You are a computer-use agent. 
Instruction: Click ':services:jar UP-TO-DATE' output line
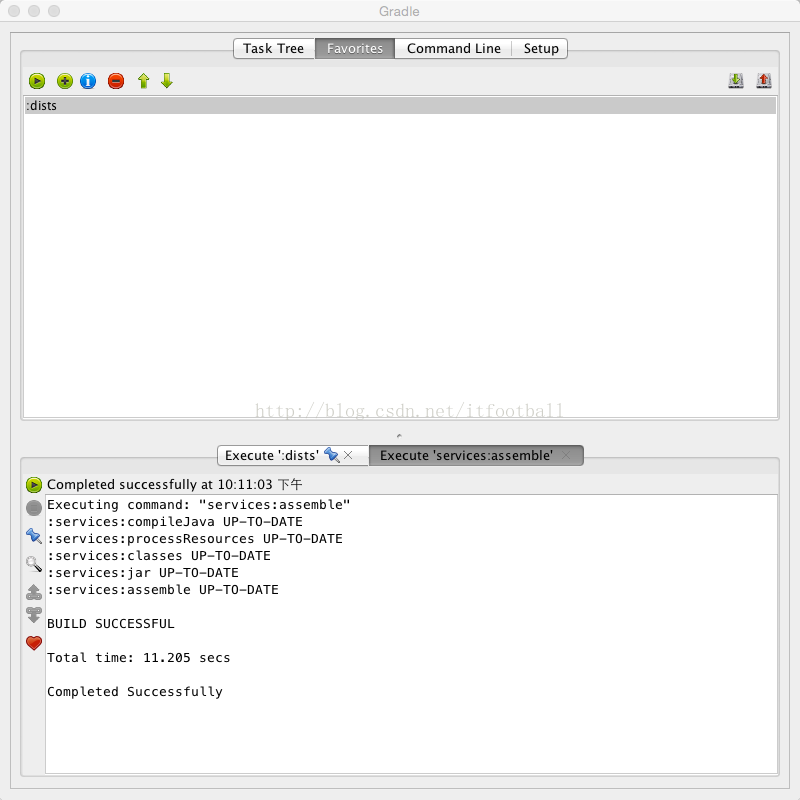143,572
